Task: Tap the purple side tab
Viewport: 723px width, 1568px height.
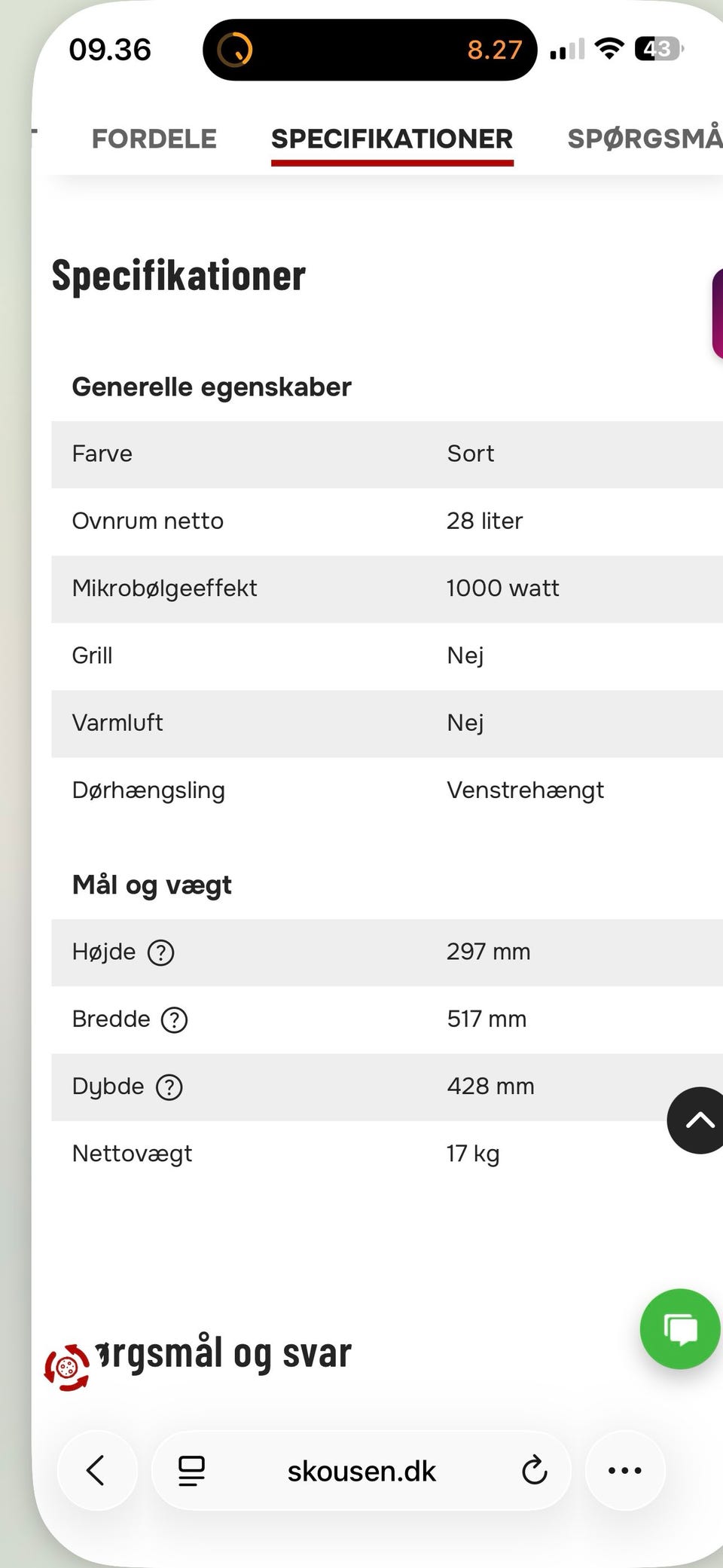Action: click(x=718, y=313)
